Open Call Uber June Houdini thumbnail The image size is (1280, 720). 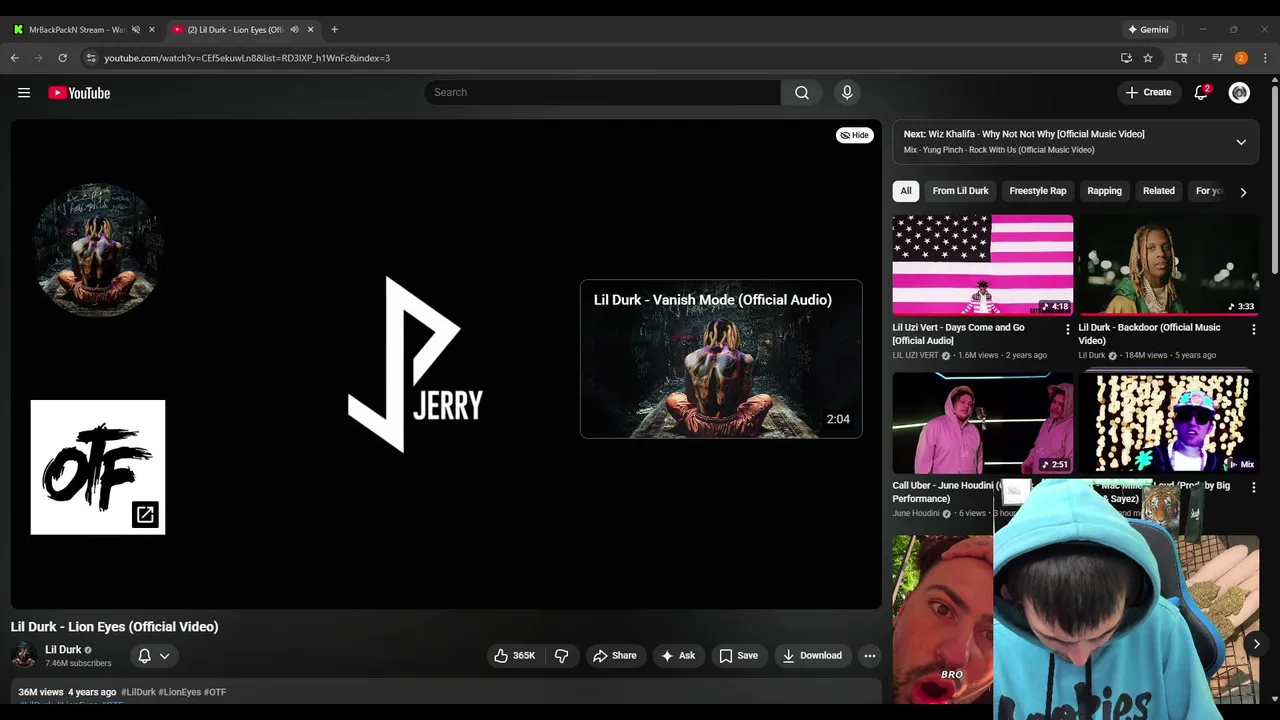coord(983,423)
